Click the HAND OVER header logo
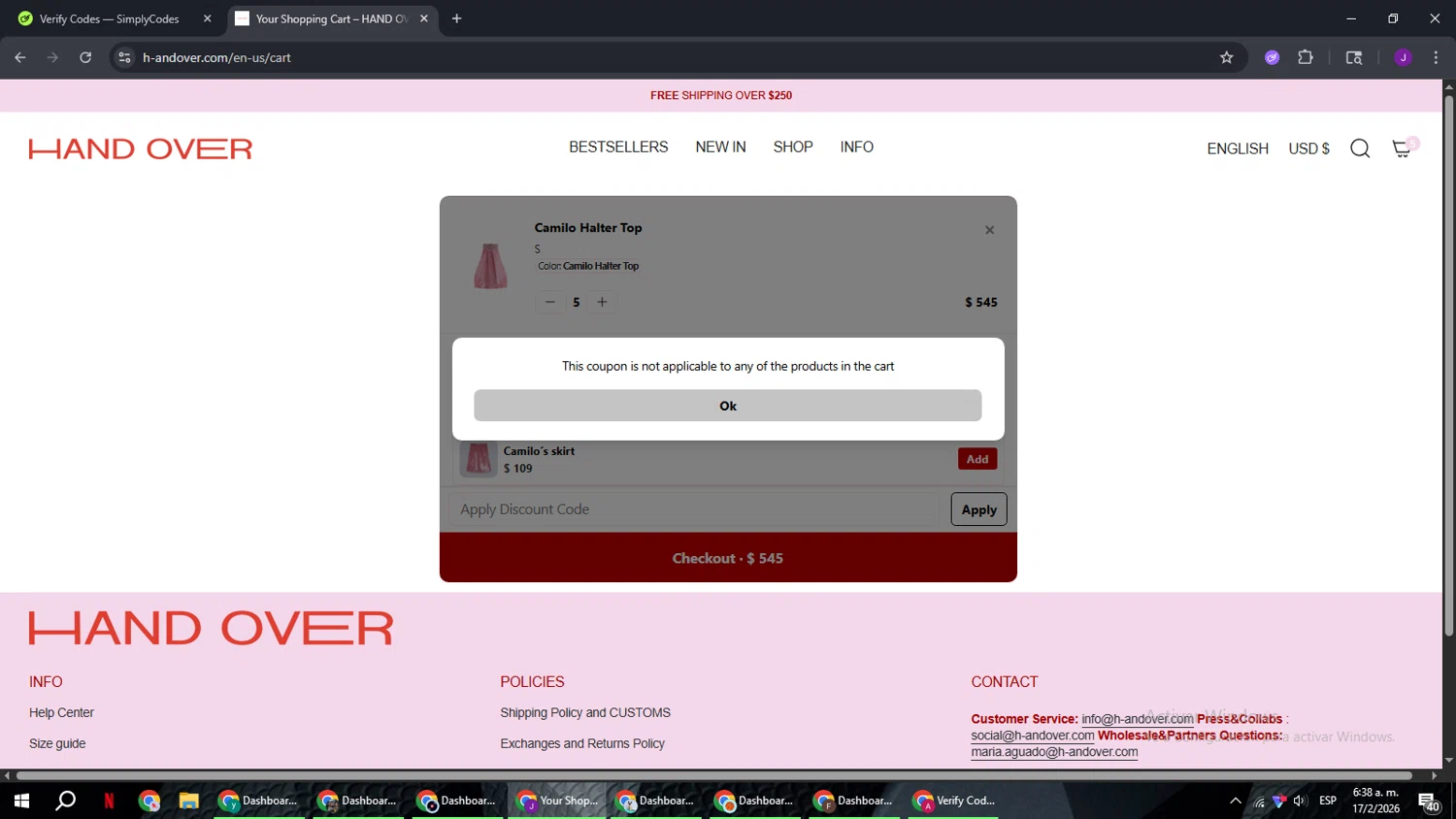The width and height of the screenshot is (1456, 819). pos(141,148)
